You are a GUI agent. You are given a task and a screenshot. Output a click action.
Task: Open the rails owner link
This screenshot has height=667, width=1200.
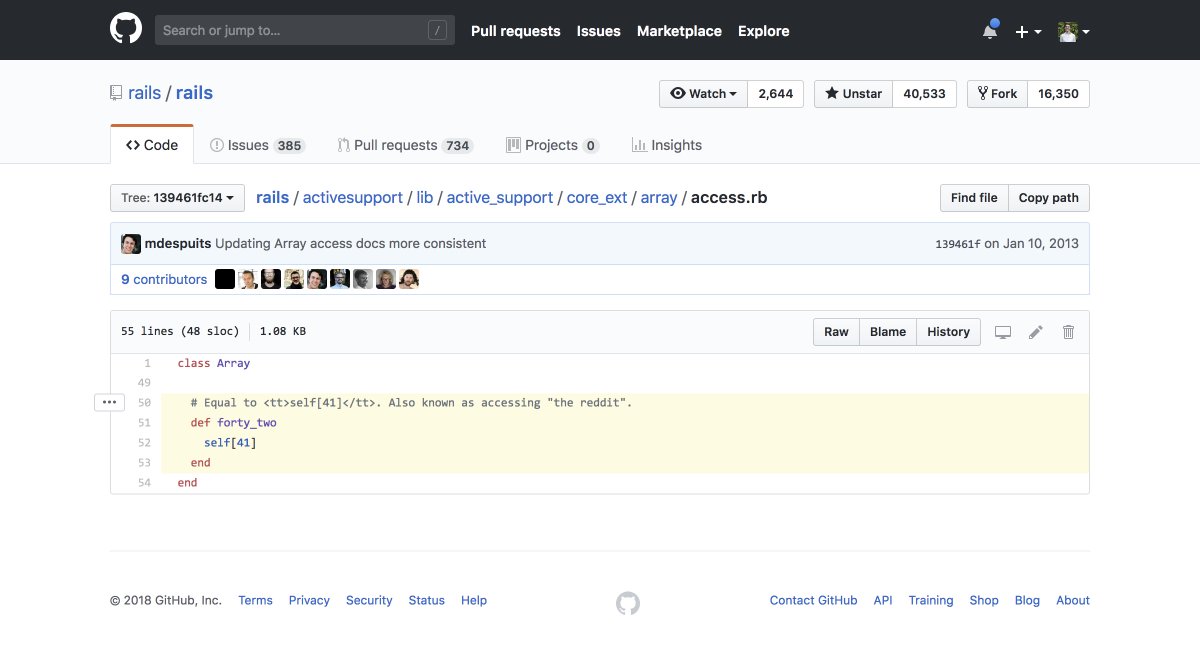pyautogui.click(x=145, y=93)
